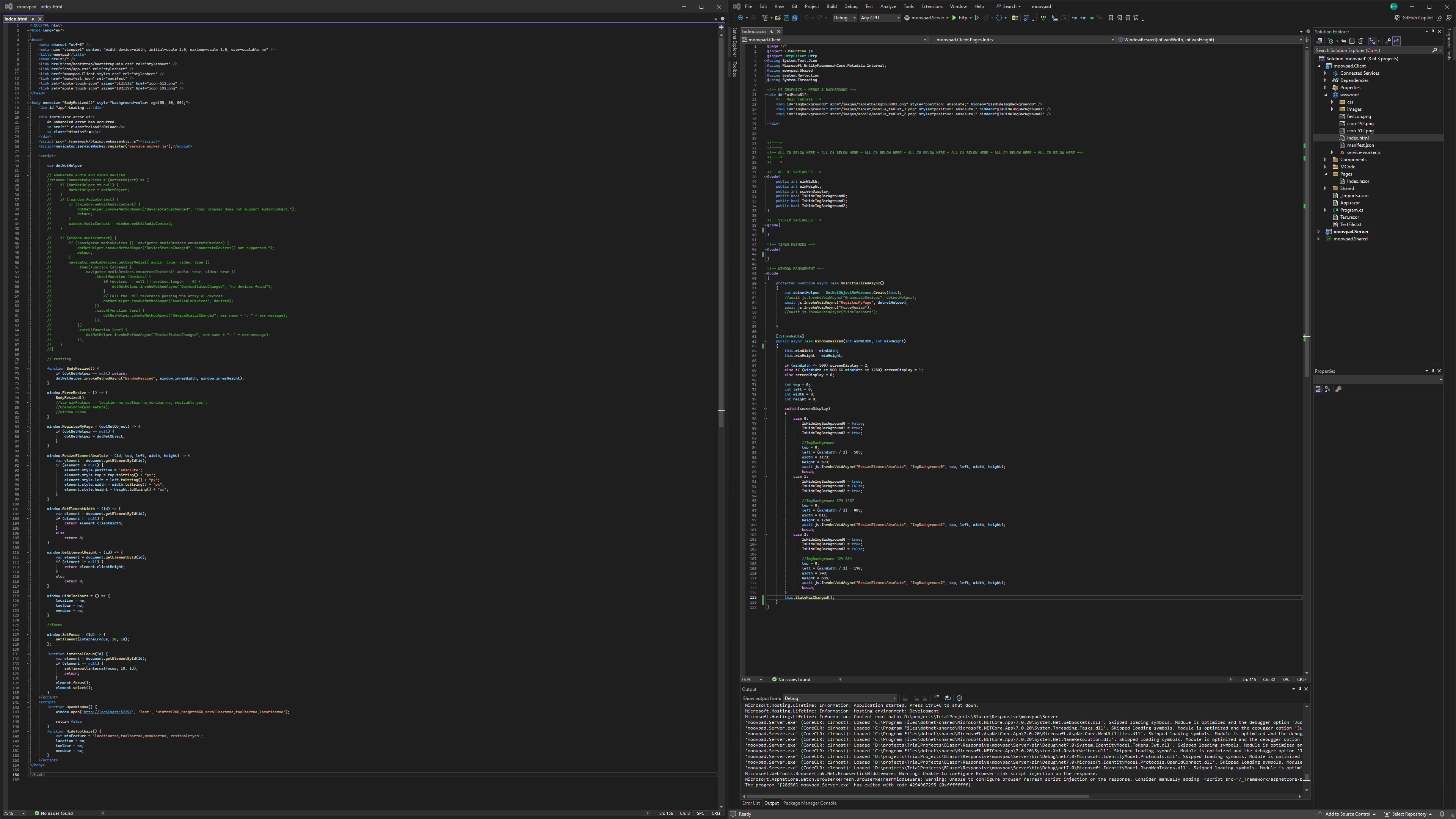
Task: Click Clear All icon in Output panel
Action: (x=937, y=698)
